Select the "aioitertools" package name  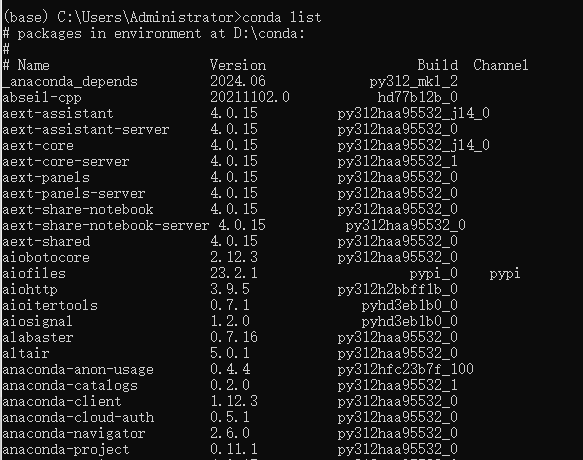click(x=50, y=305)
